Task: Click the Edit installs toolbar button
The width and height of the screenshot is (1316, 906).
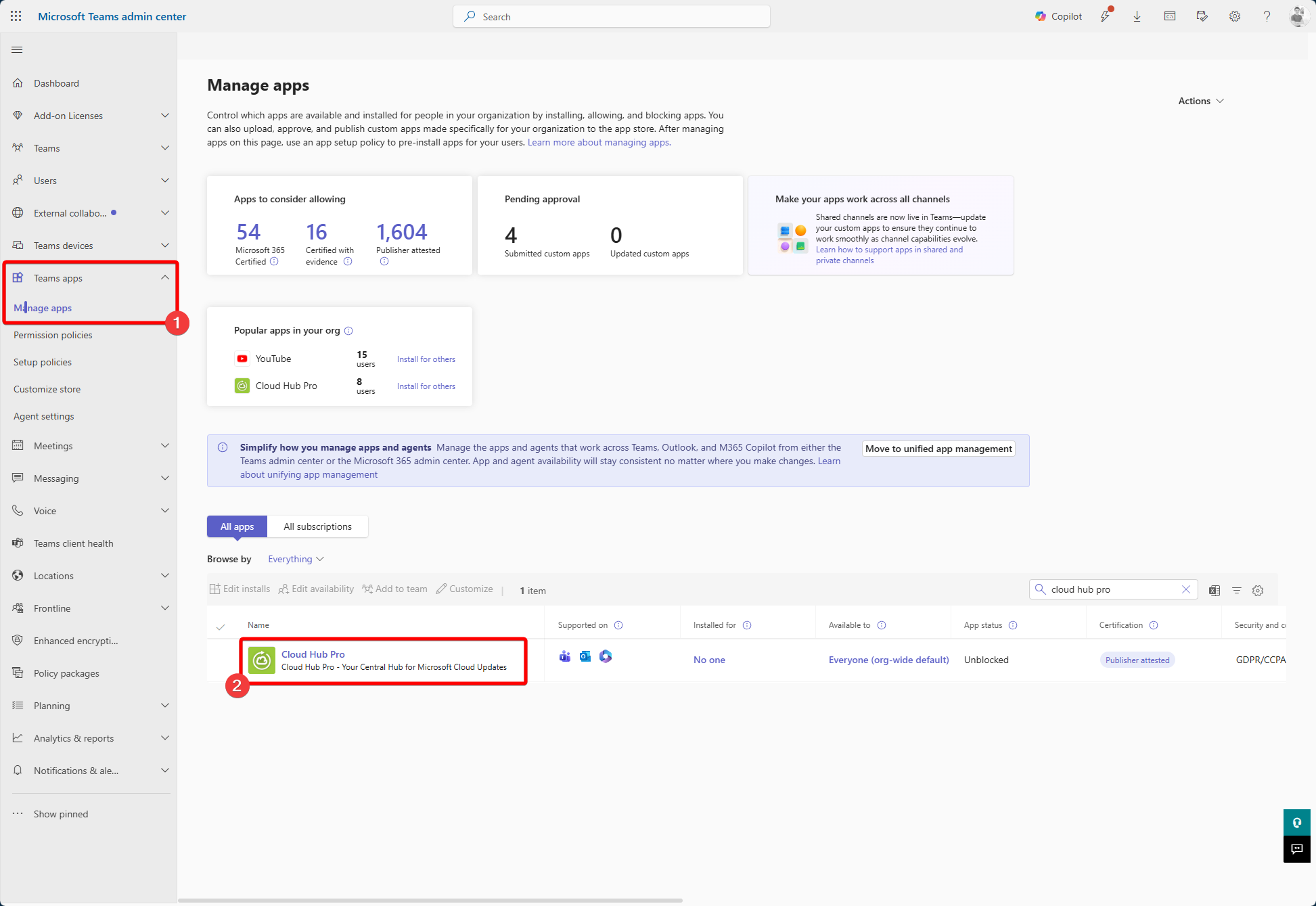Action: (240, 589)
